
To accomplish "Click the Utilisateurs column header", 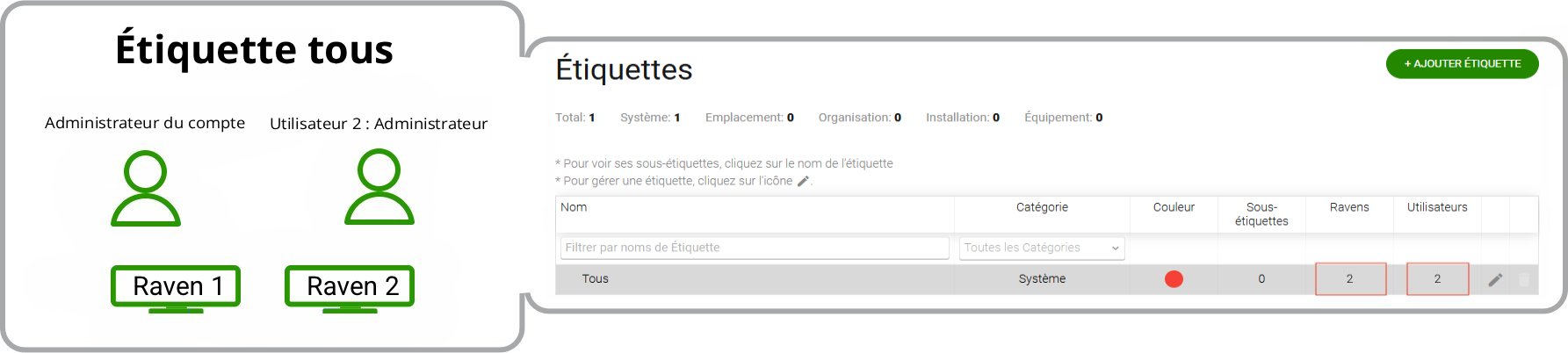I will (1437, 207).
